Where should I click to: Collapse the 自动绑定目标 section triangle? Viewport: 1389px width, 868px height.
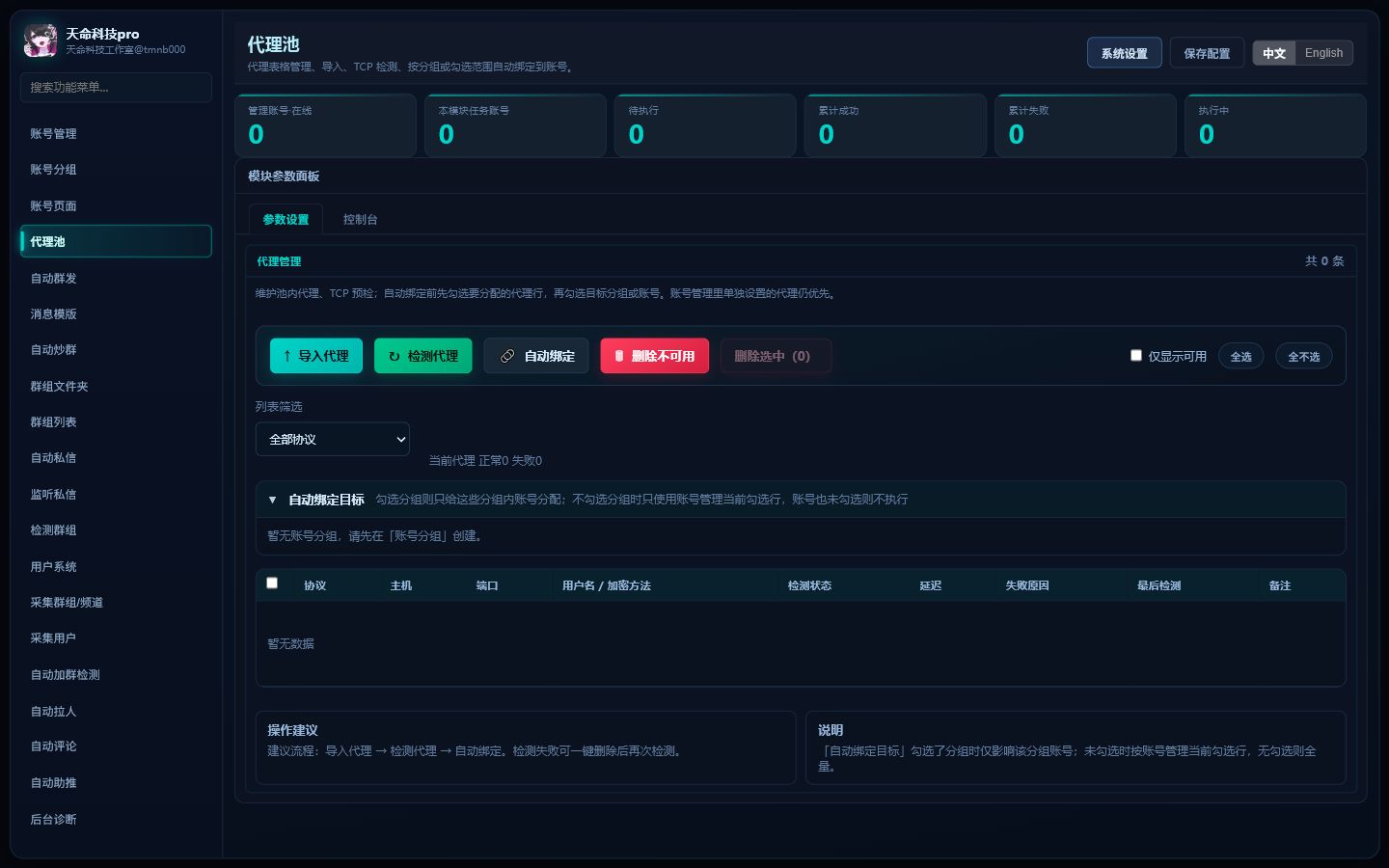(x=272, y=500)
